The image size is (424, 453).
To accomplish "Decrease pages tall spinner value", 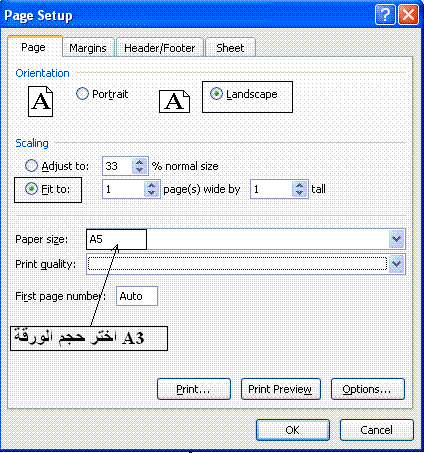I will point(300,193).
